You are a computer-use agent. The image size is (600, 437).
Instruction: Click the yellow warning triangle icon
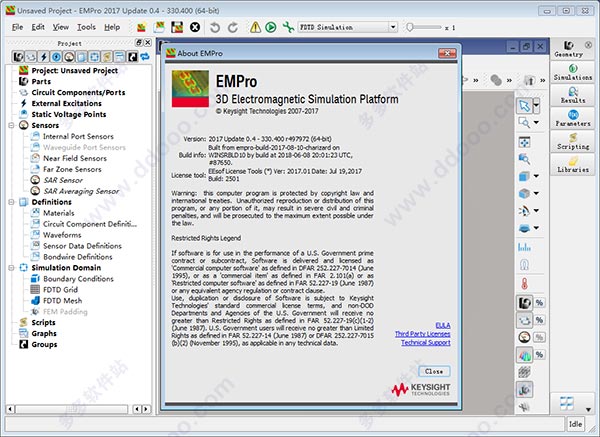coord(255,27)
